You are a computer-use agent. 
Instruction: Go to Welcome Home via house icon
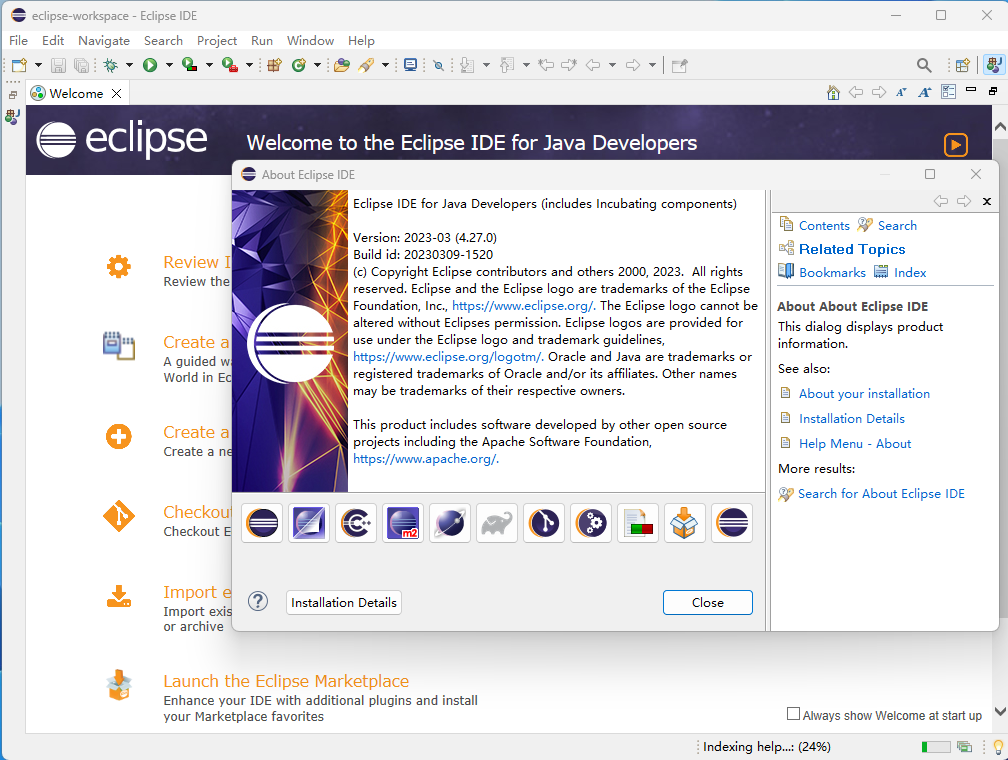click(833, 93)
